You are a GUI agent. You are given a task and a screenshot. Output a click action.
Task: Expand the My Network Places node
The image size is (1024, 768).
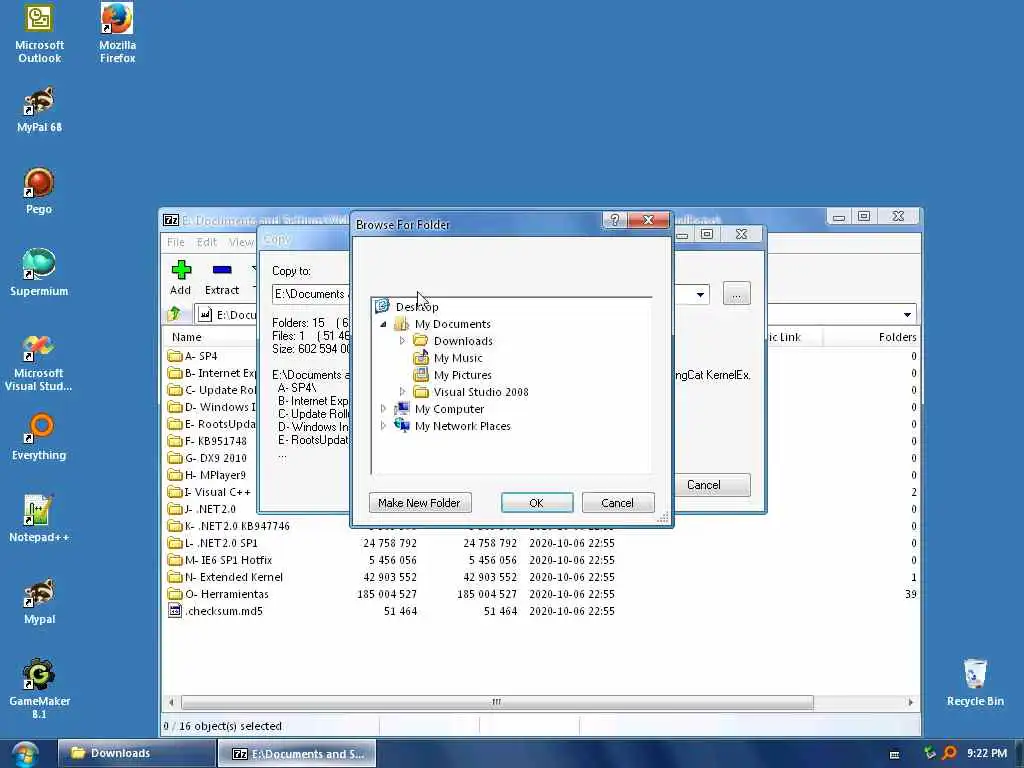click(383, 426)
